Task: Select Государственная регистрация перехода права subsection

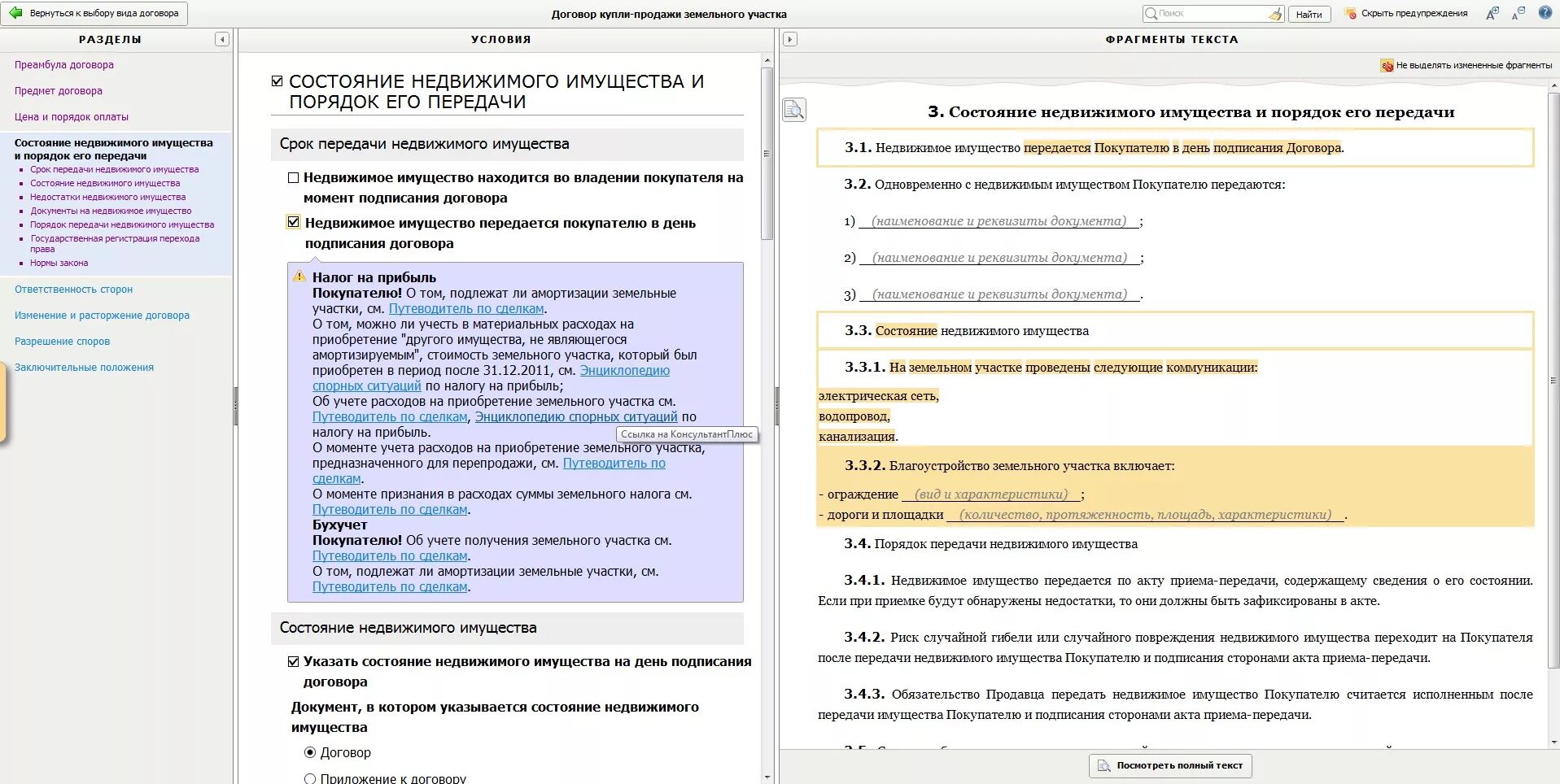Action: pos(115,243)
